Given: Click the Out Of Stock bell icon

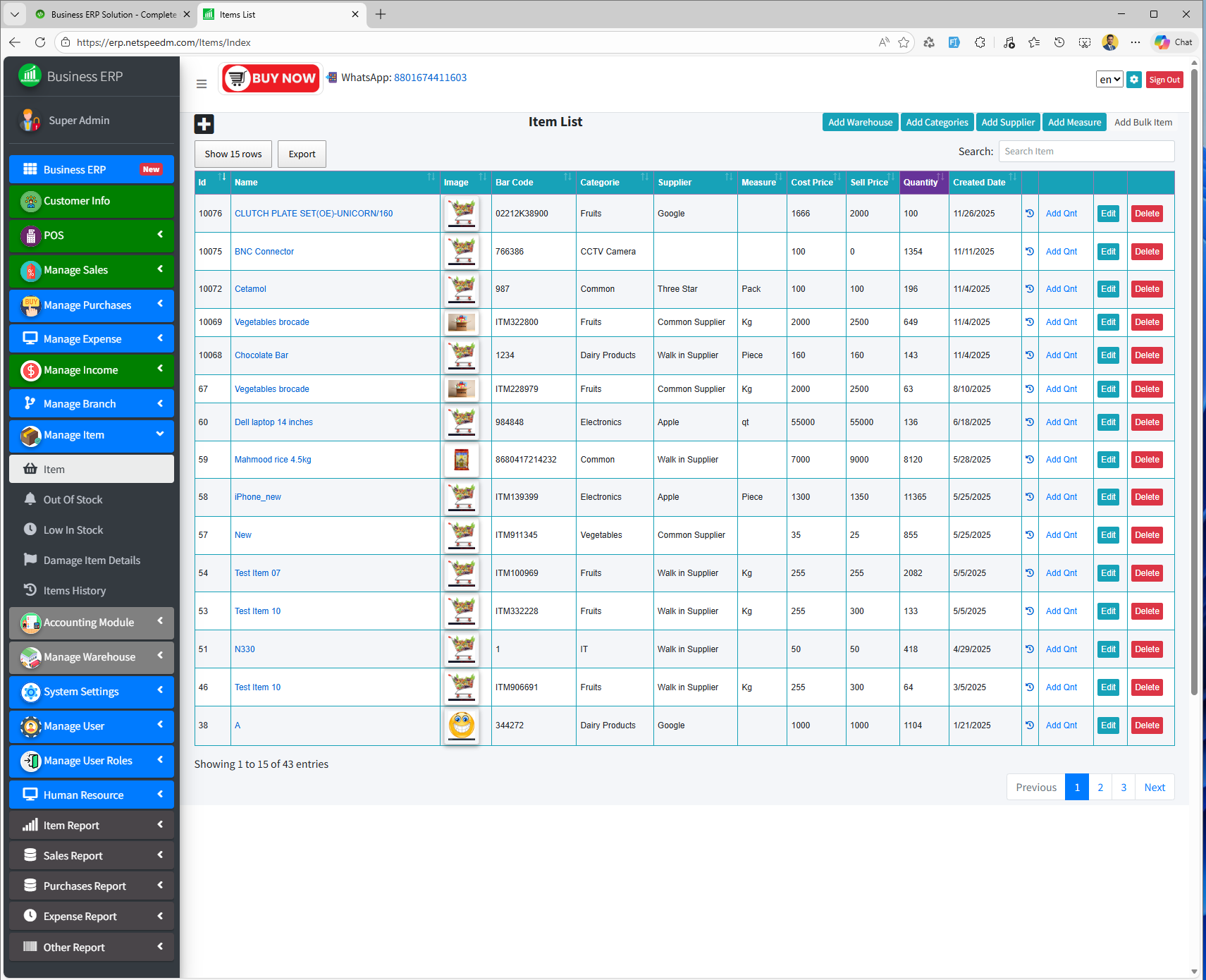Looking at the screenshot, I should (x=31, y=499).
